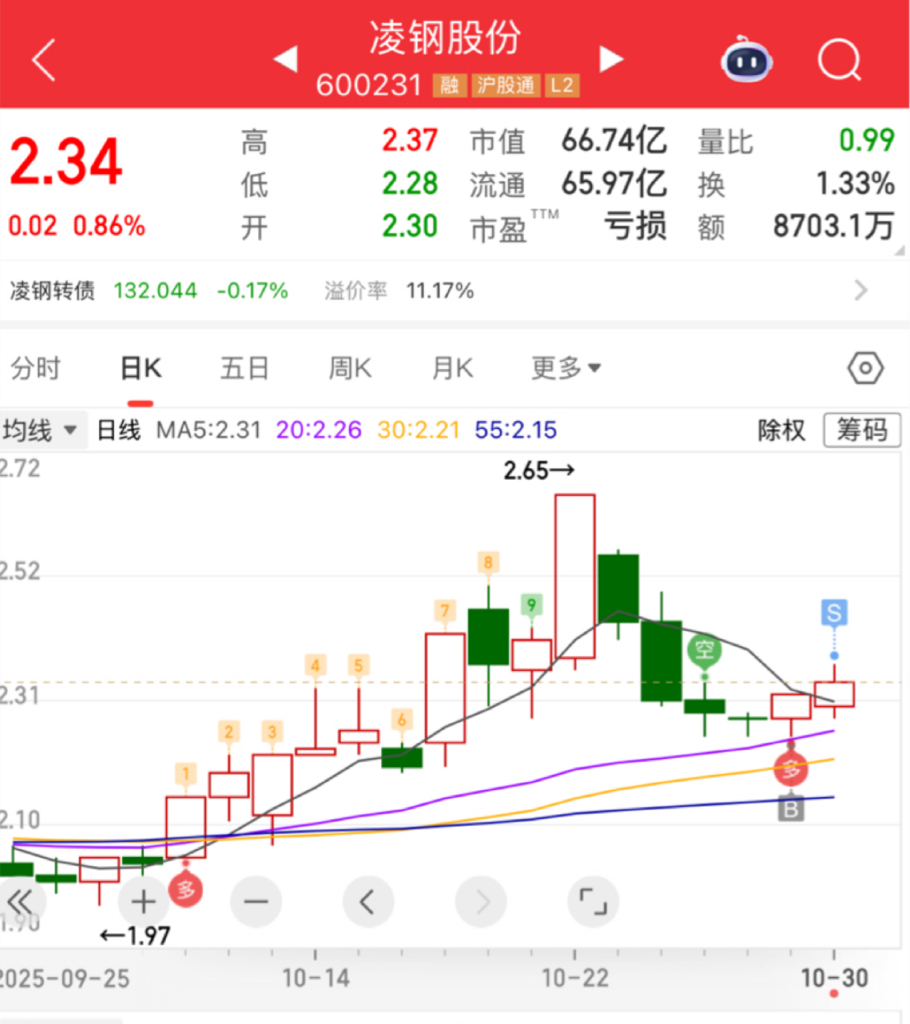Tap the turnover amount 8703.1万
This screenshot has height=1024, width=910.
[x=834, y=227]
